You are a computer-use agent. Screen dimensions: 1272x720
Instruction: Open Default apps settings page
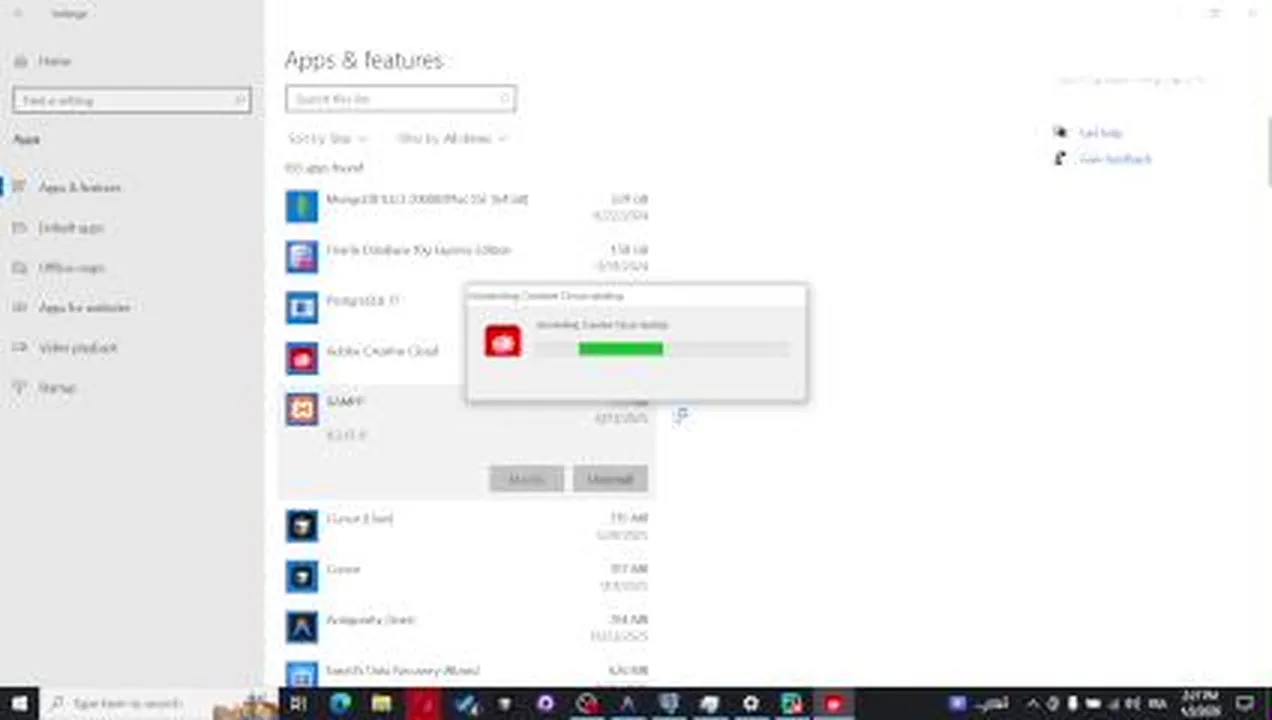(70, 227)
